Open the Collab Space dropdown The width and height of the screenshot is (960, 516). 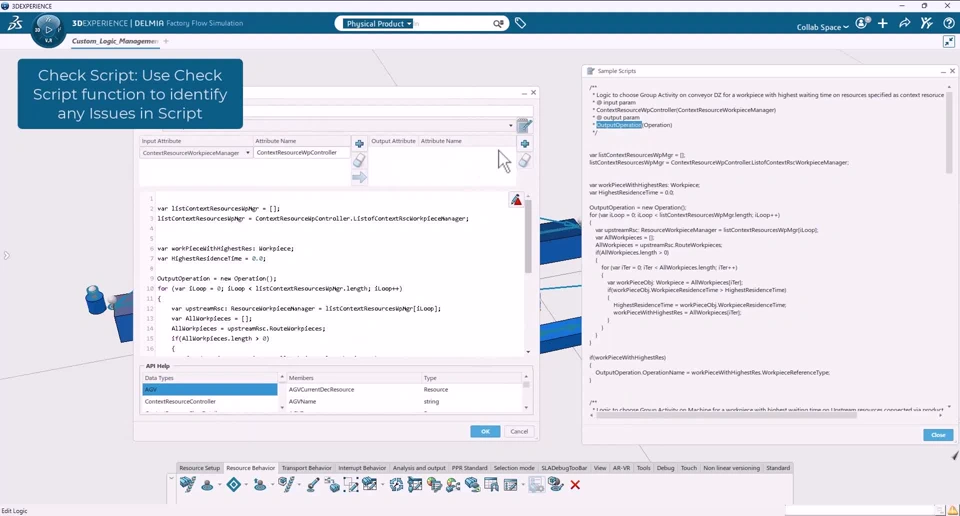click(822, 27)
